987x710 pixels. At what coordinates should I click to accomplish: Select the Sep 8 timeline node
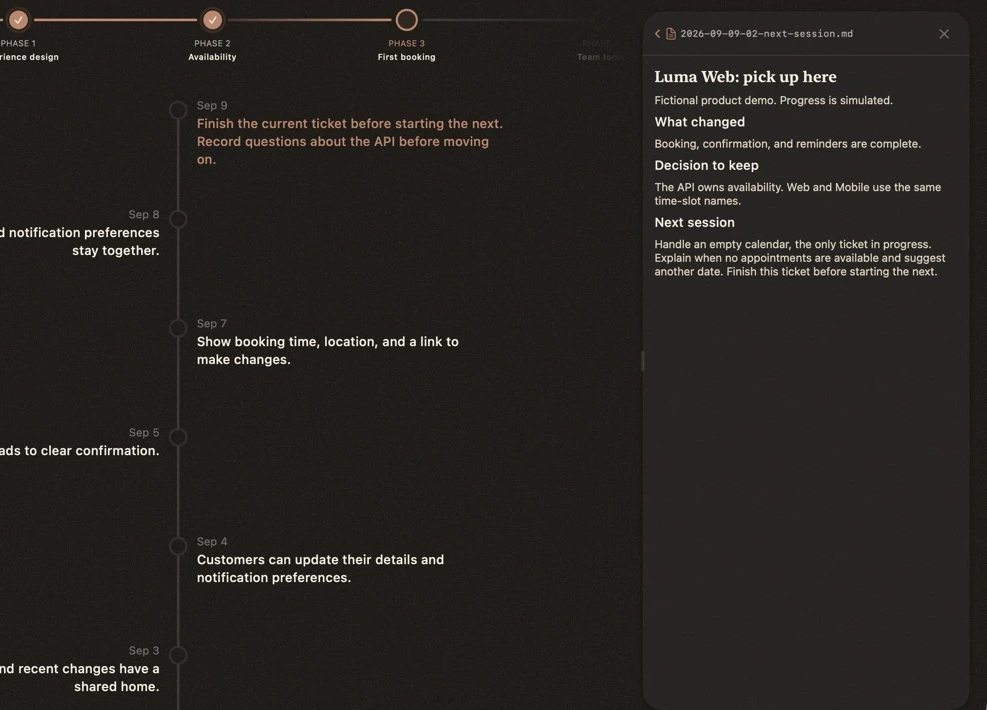click(x=178, y=219)
